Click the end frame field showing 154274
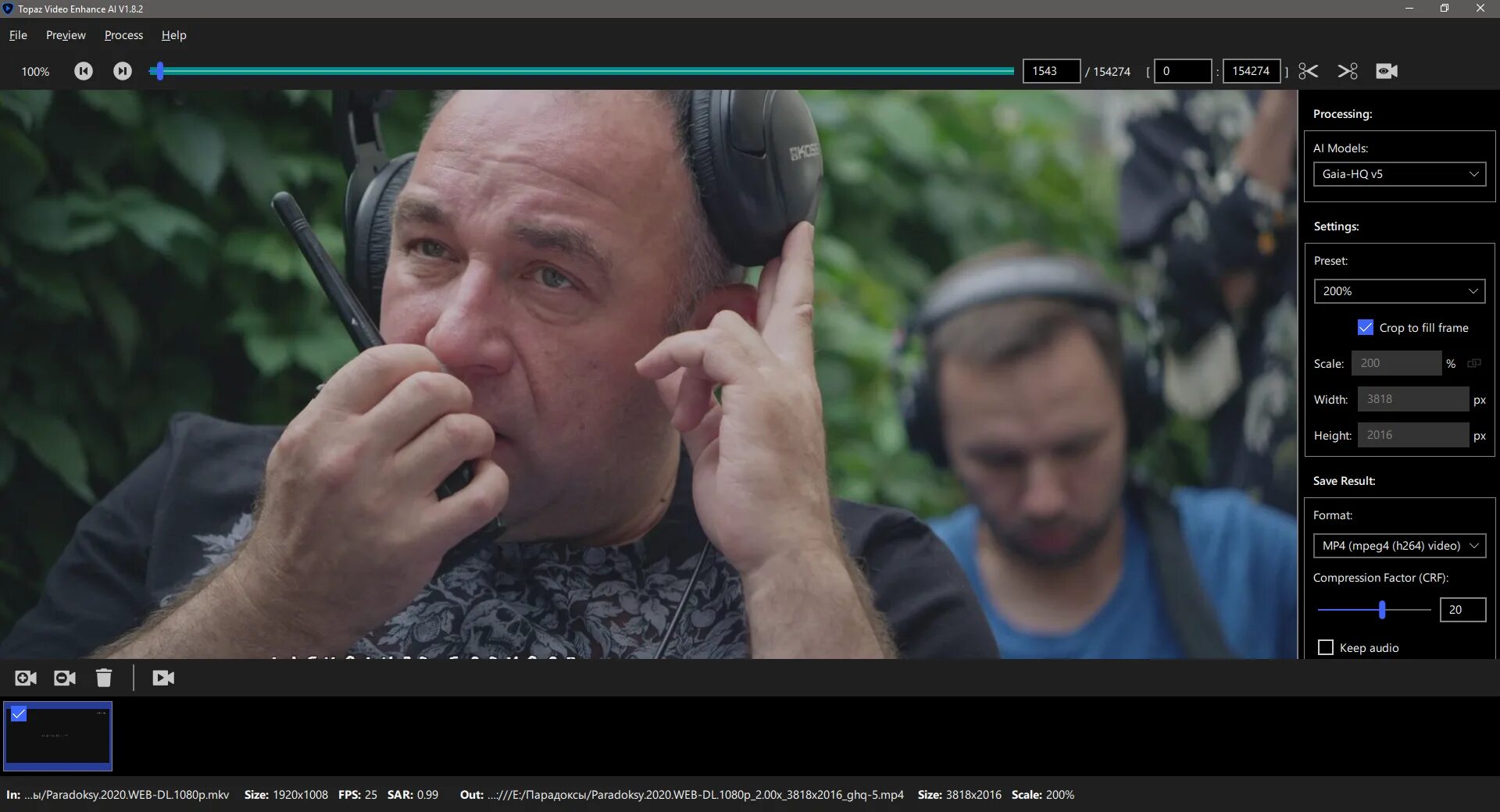1500x812 pixels. (1252, 71)
